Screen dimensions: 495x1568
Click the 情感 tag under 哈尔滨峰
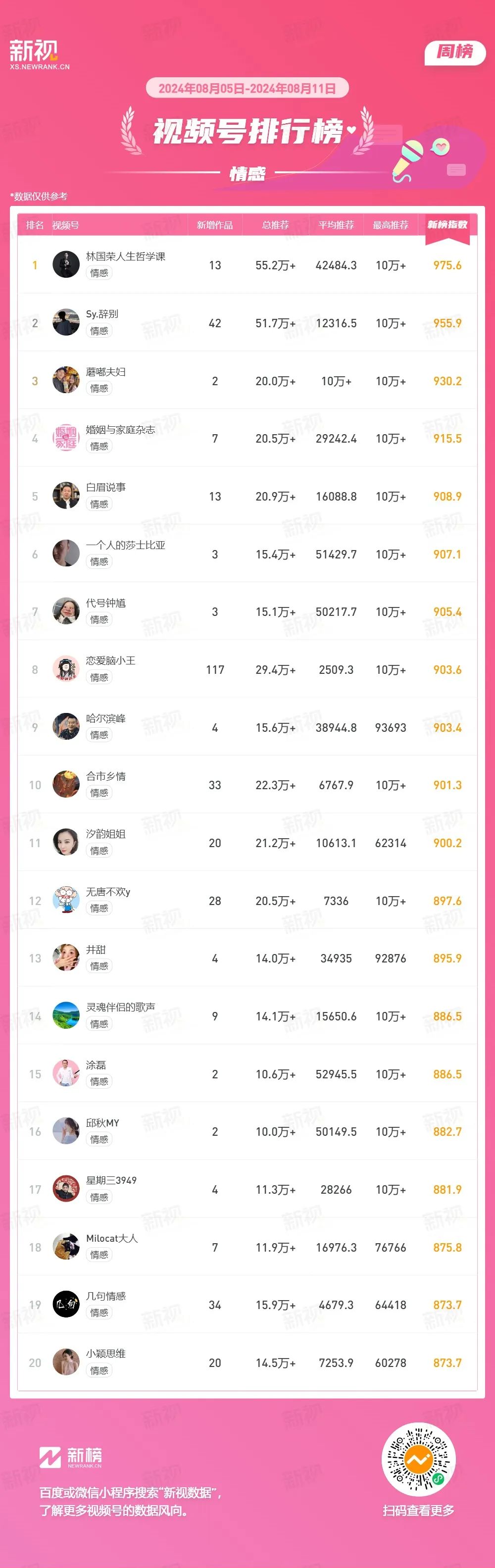coord(99,735)
